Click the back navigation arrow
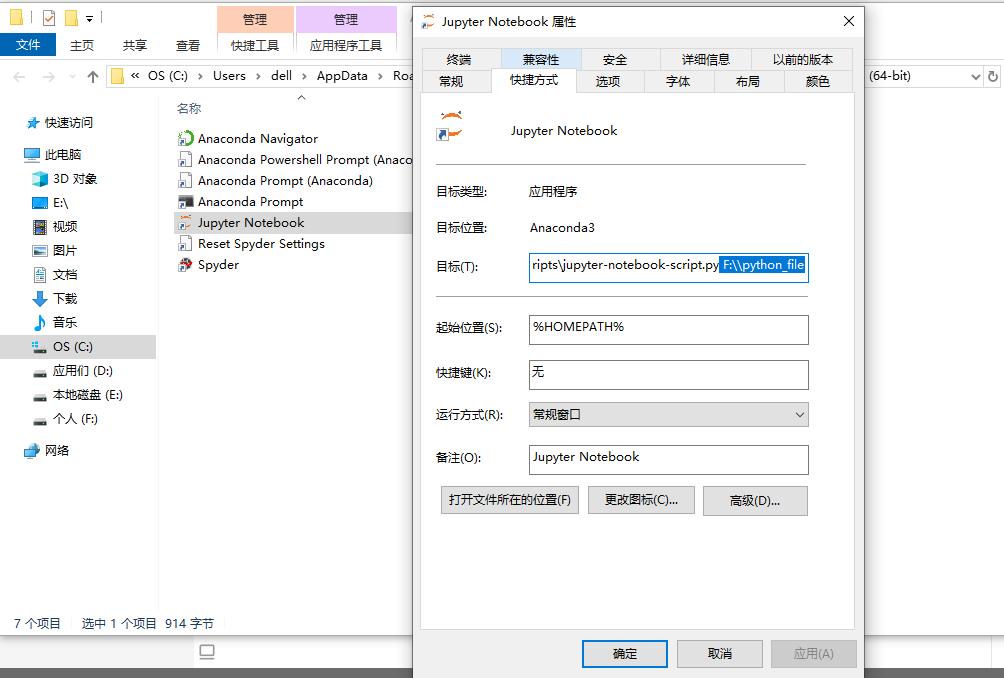The width and height of the screenshot is (1004, 678). point(17,75)
